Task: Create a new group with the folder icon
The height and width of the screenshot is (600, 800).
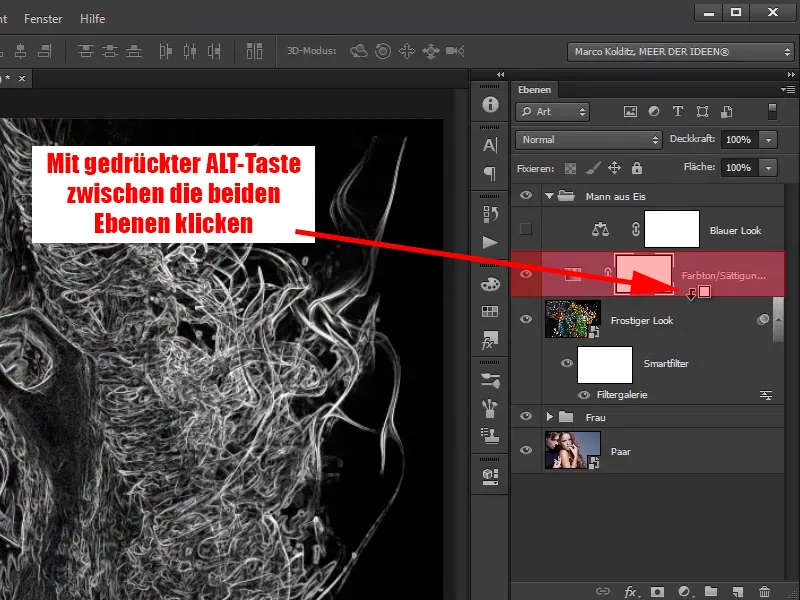Action: tap(711, 592)
